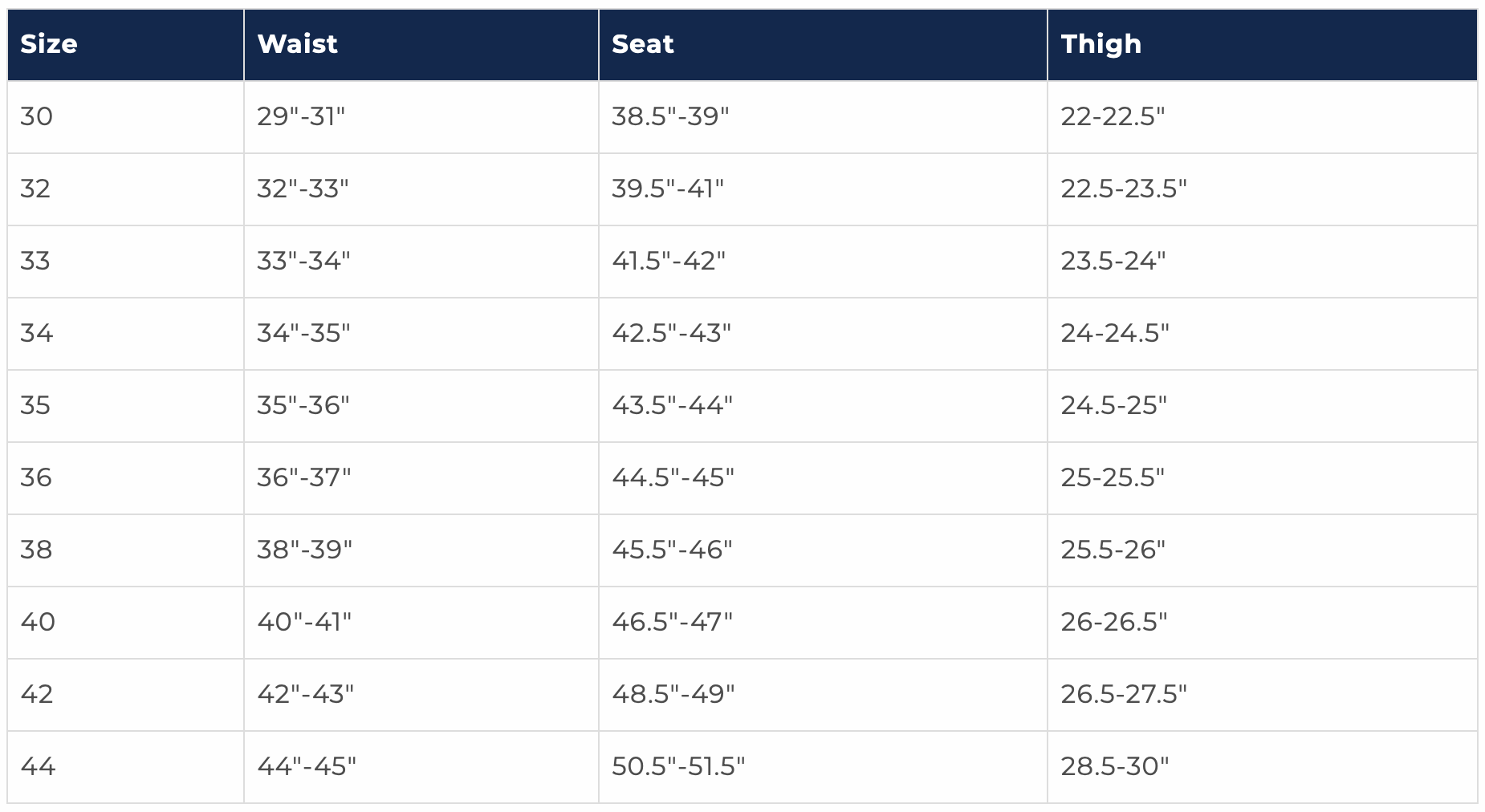1485x812 pixels.
Task: Select the thigh measurement 23.5-24" cell
Action: point(1113,262)
